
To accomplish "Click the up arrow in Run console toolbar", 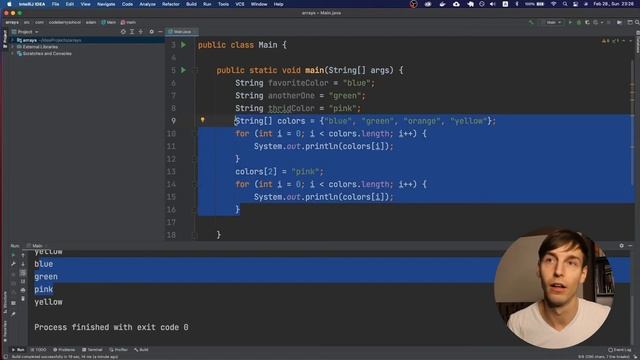I will (x=23, y=255).
